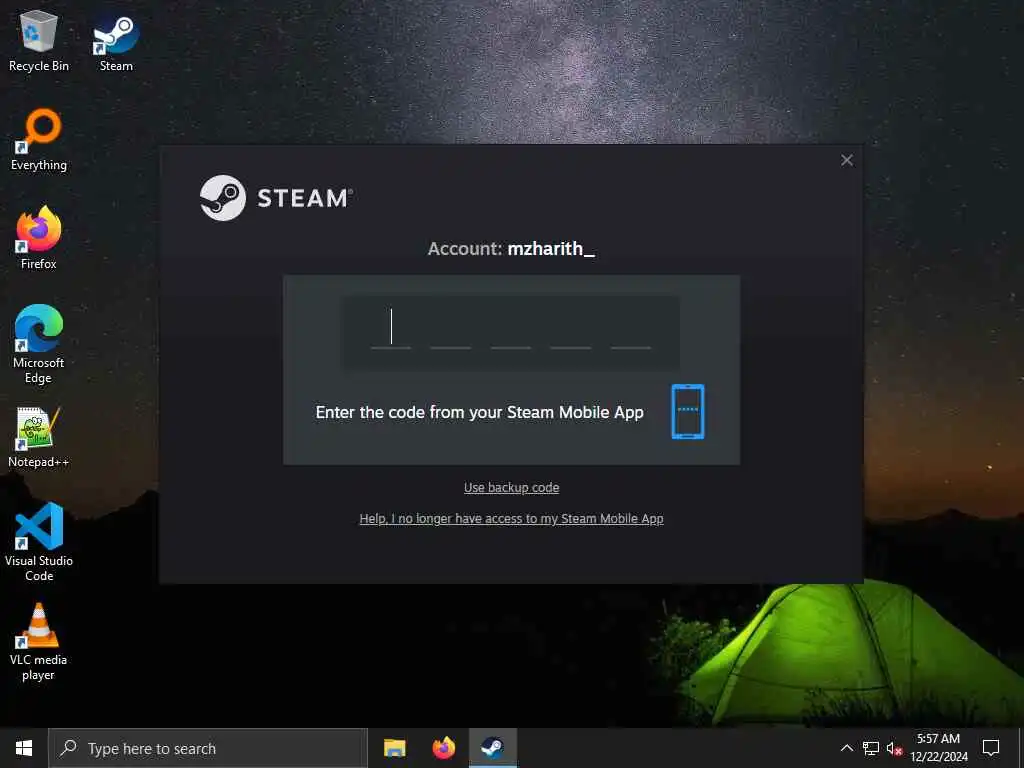Viewport: 1024px width, 768px height.
Task: Click the account name mzharith_
Action: coord(551,248)
